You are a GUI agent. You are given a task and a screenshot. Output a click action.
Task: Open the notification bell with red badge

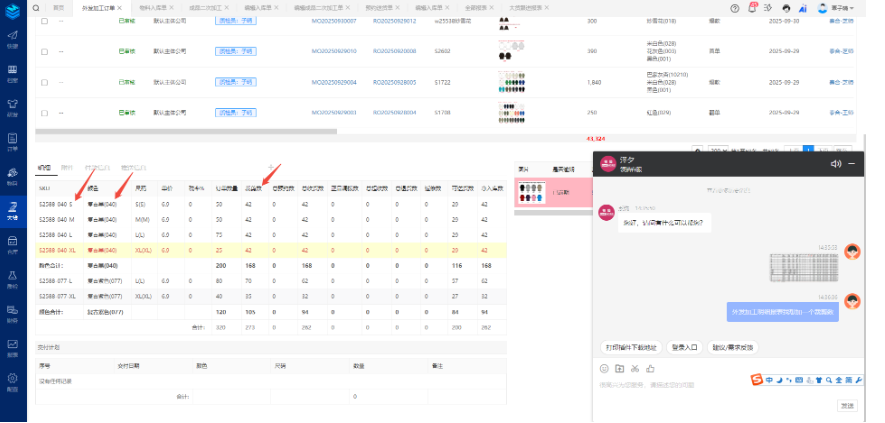[x=752, y=7]
